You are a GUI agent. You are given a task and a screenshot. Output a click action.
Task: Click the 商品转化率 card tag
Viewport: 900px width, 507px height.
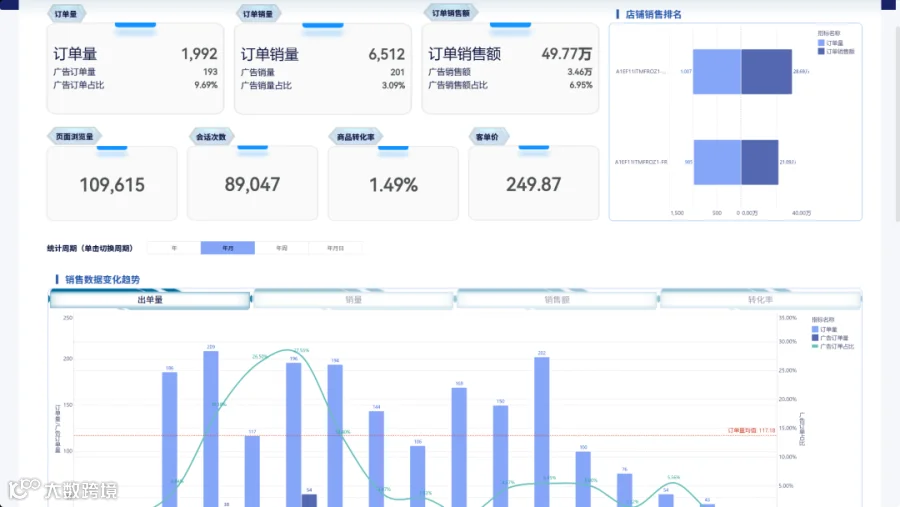(355, 137)
